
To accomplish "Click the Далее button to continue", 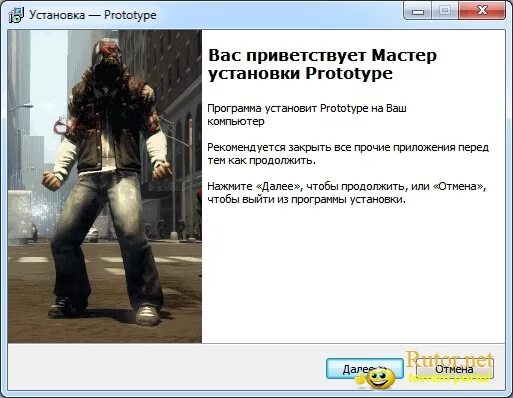I will point(365,369).
